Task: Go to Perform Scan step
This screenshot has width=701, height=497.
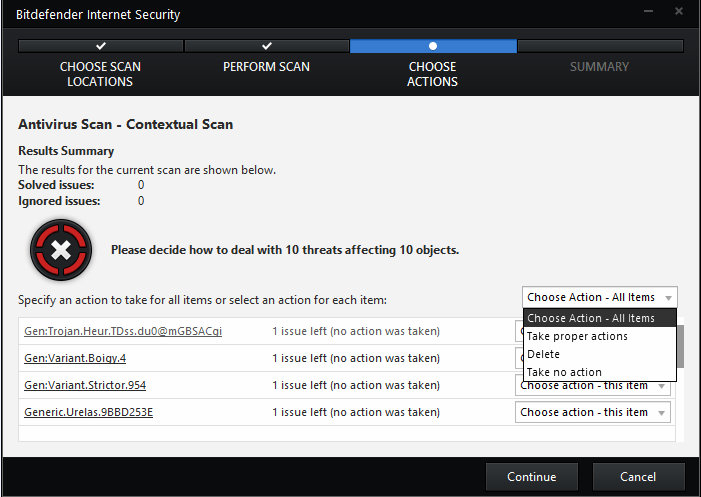Action: click(x=266, y=67)
